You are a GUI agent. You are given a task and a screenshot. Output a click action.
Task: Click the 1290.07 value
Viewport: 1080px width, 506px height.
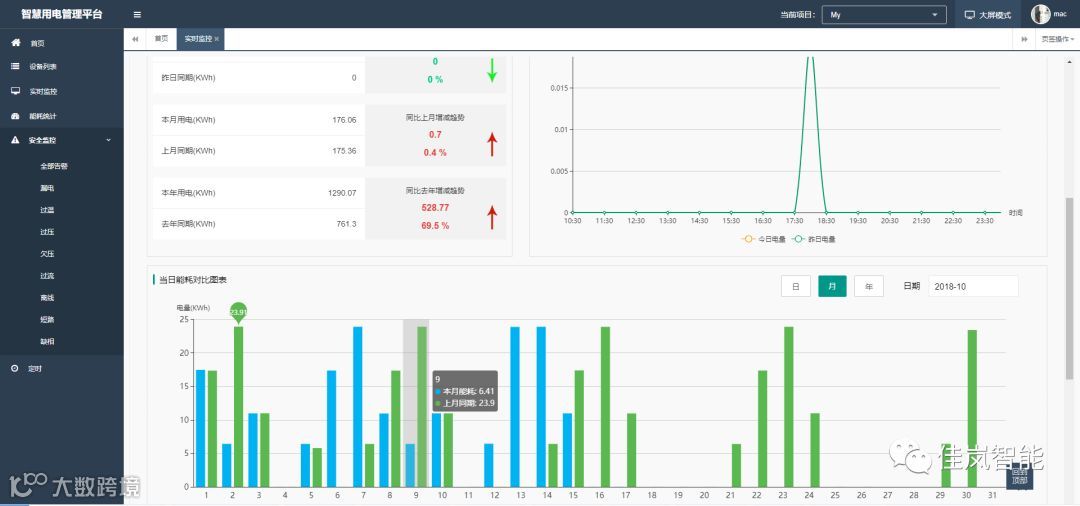pos(342,193)
